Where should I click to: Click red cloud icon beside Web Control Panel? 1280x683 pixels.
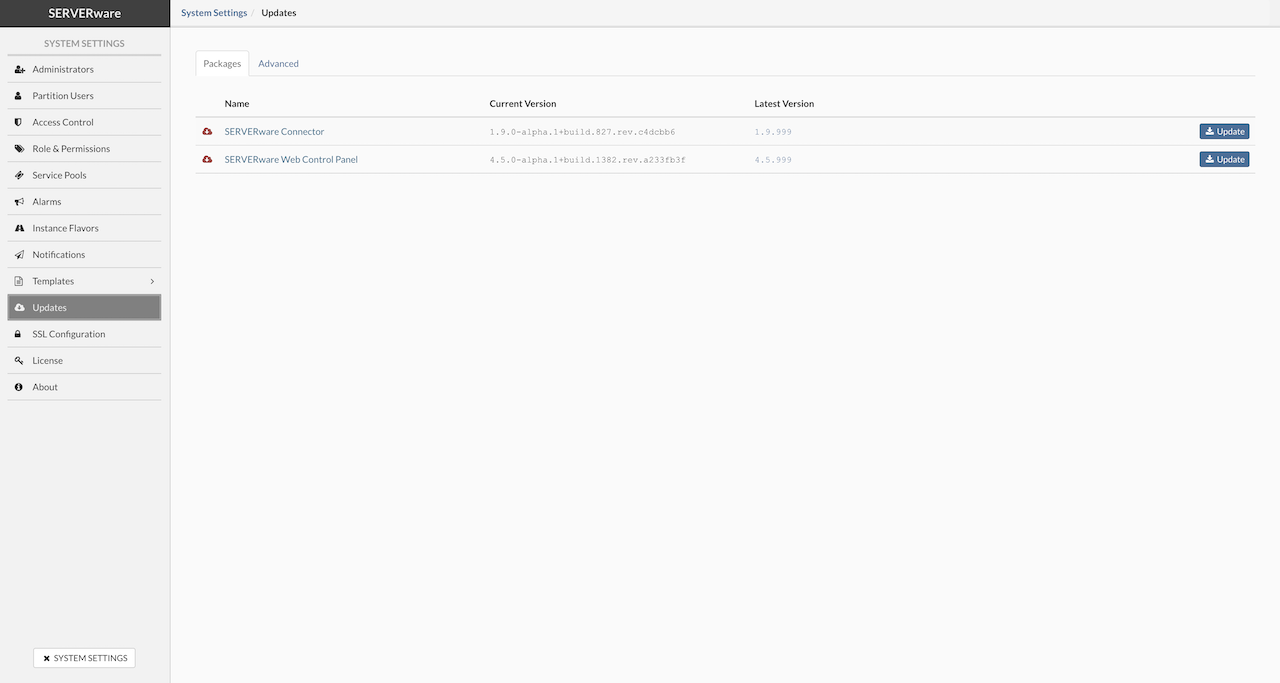(x=207, y=160)
